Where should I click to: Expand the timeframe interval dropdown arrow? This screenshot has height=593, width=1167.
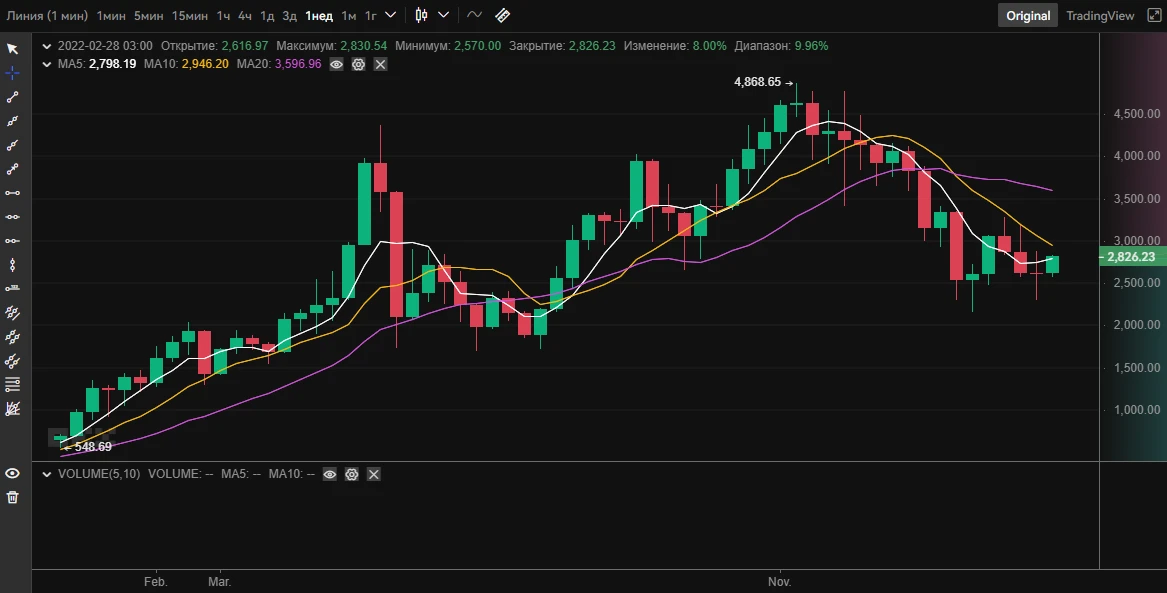click(390, 15)
